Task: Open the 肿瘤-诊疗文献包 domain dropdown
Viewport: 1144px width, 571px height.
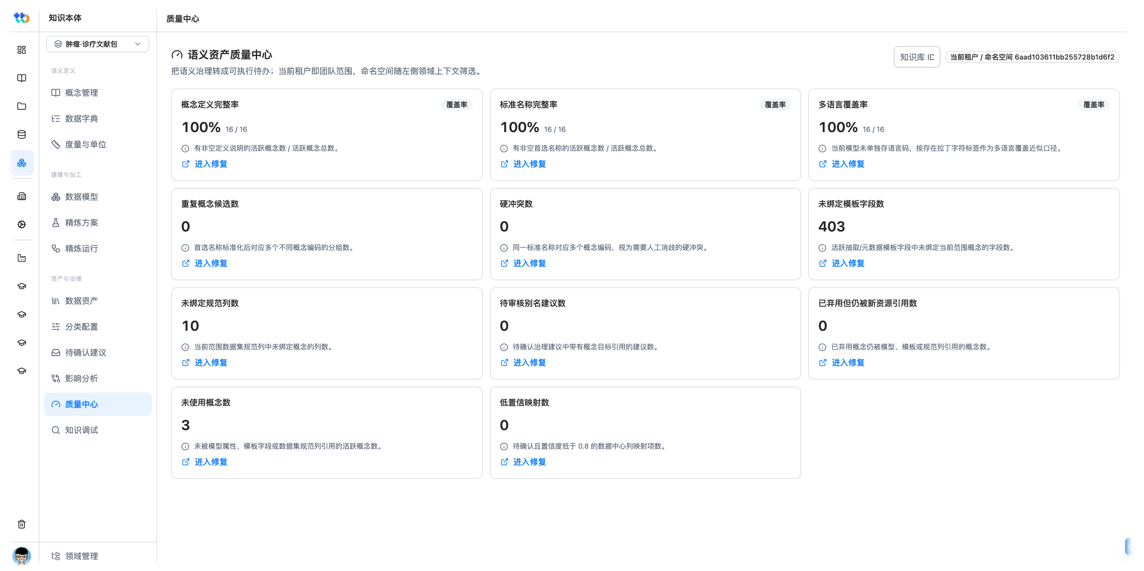Action: pos(98,44)
